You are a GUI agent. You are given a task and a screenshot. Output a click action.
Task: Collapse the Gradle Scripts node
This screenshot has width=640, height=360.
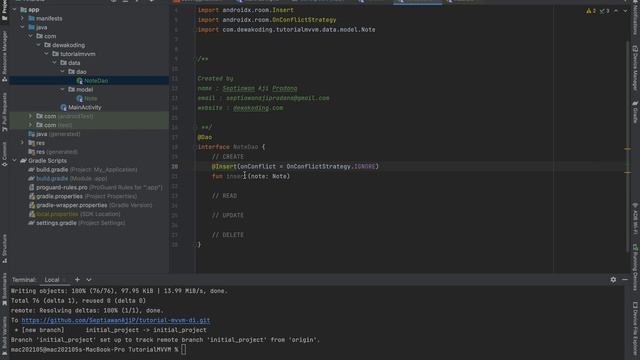point(14,161)
